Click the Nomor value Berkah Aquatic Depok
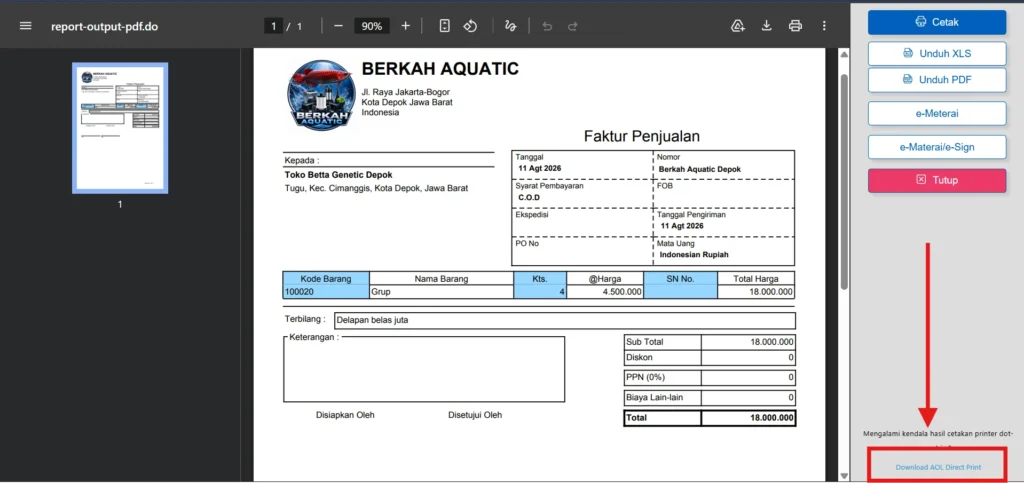 tap(699, 169)
